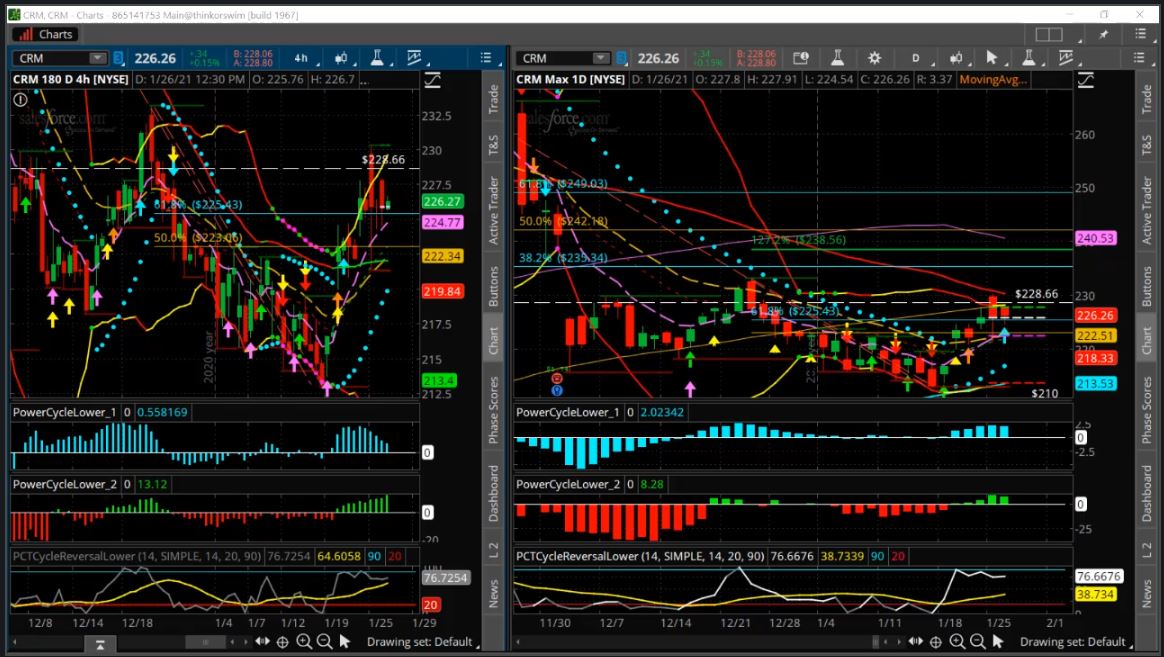This screenshot has width=1164, height=657.
Task: Click info circle icon at left chart corner
Action: pos(20,99)
